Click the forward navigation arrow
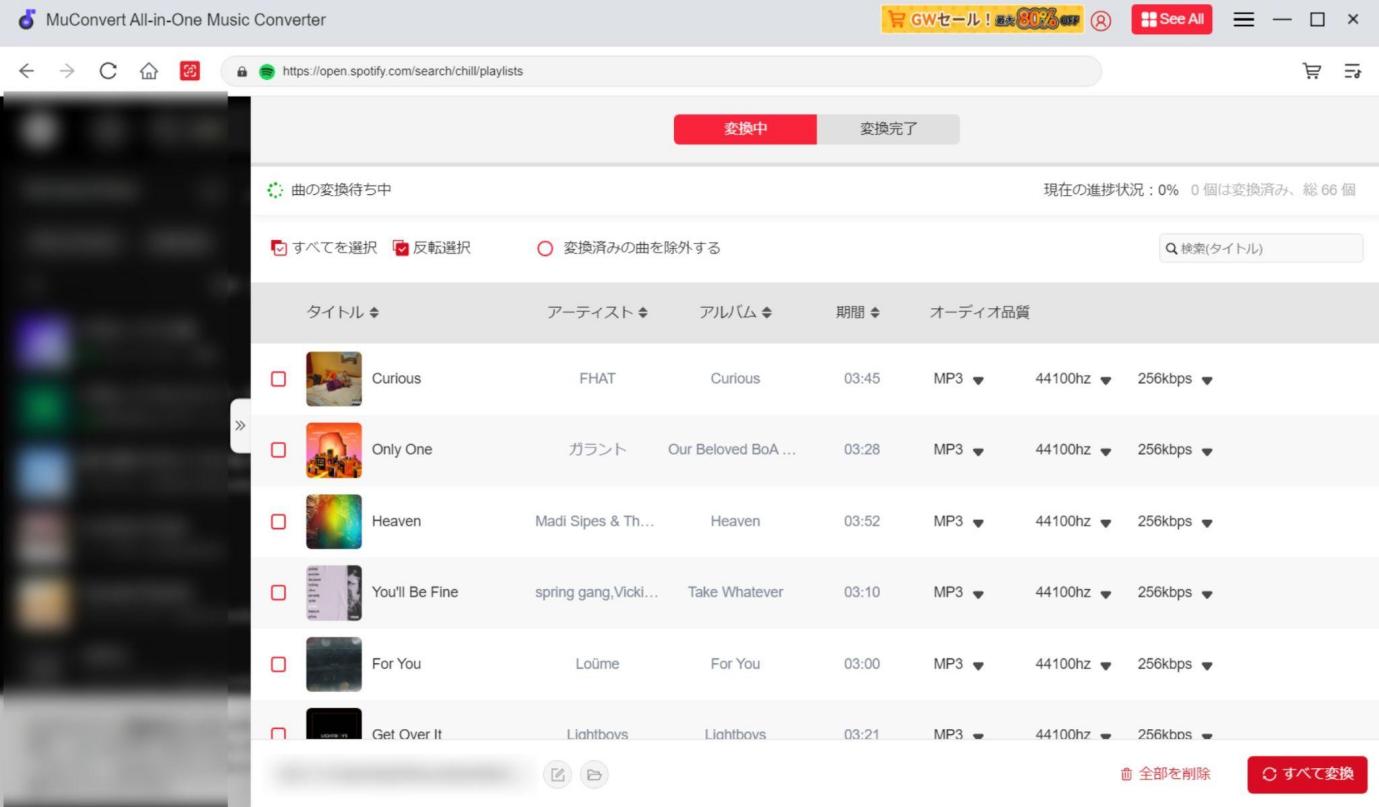Viewport: 1379px width, 807px height. click(67, 71)
